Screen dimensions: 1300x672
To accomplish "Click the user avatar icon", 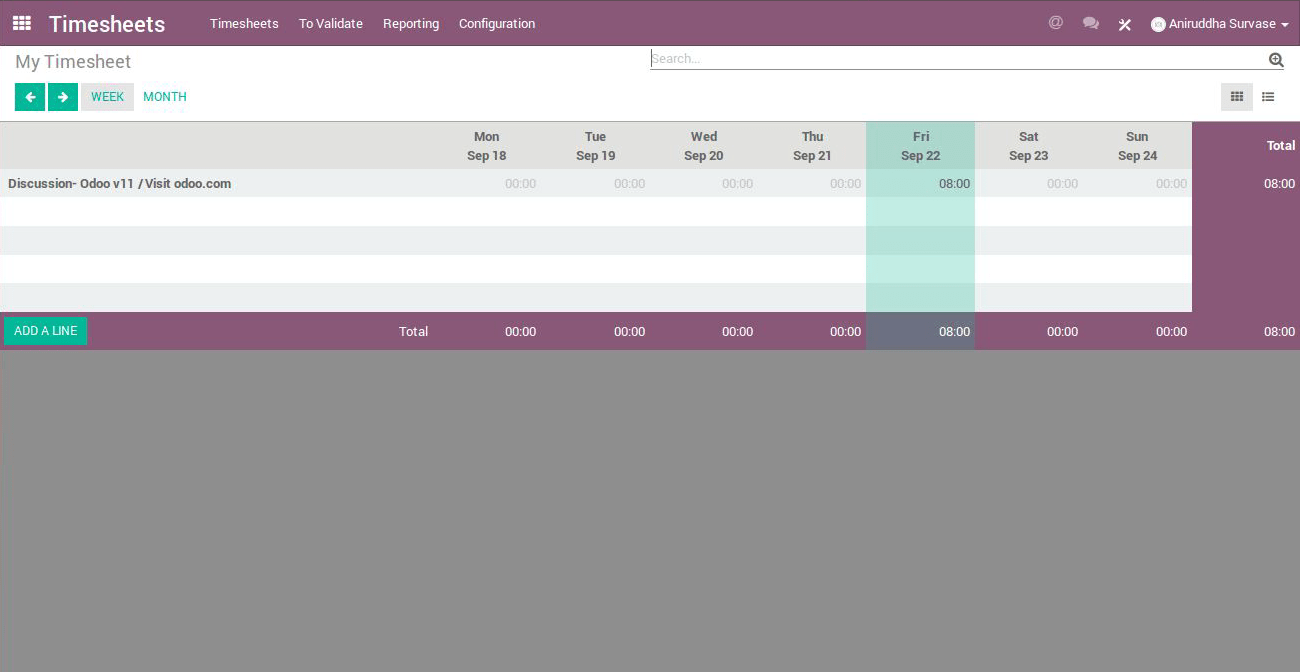I will [1158, 24].
